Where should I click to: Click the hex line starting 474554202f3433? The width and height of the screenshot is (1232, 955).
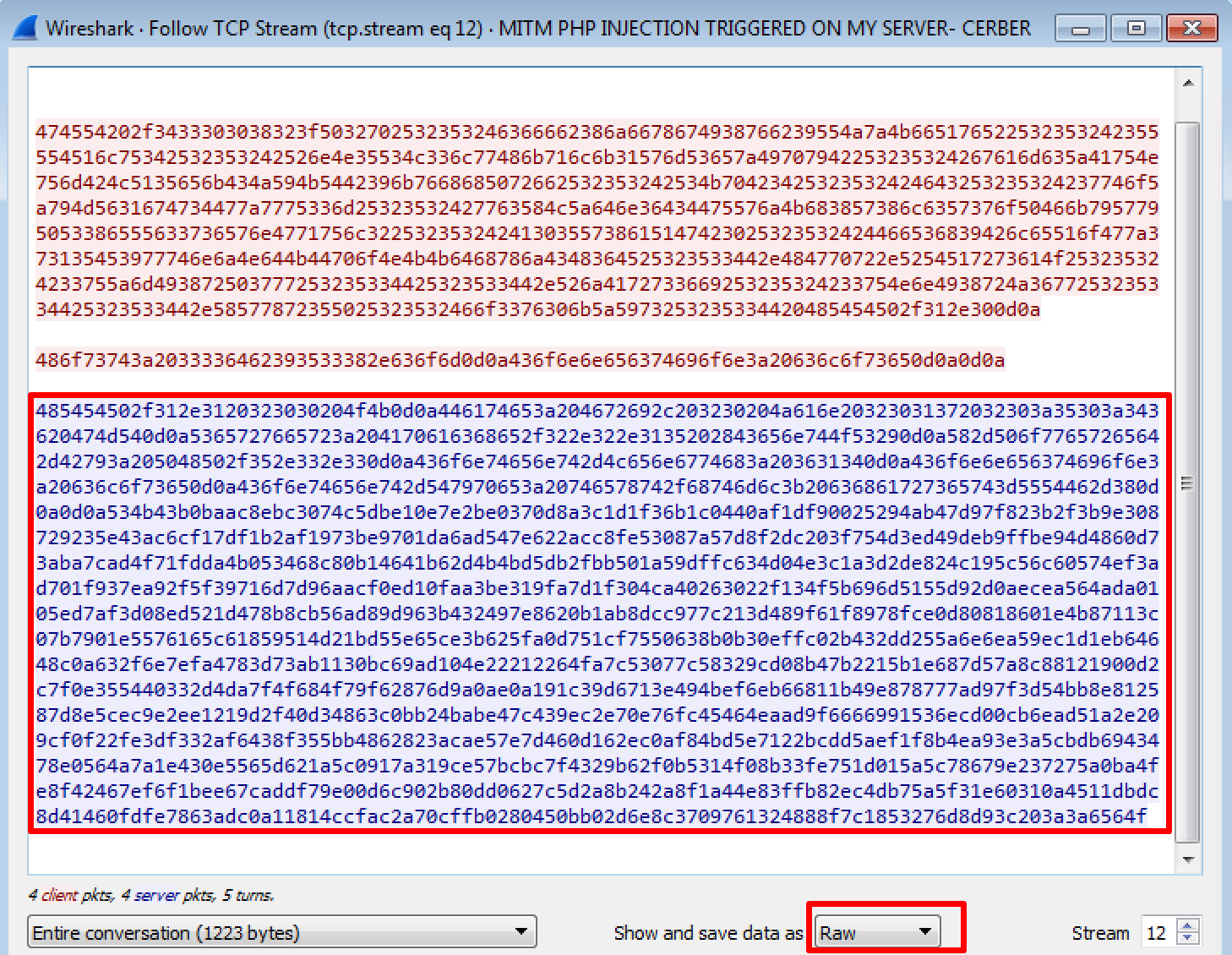[x=597, y=132]
